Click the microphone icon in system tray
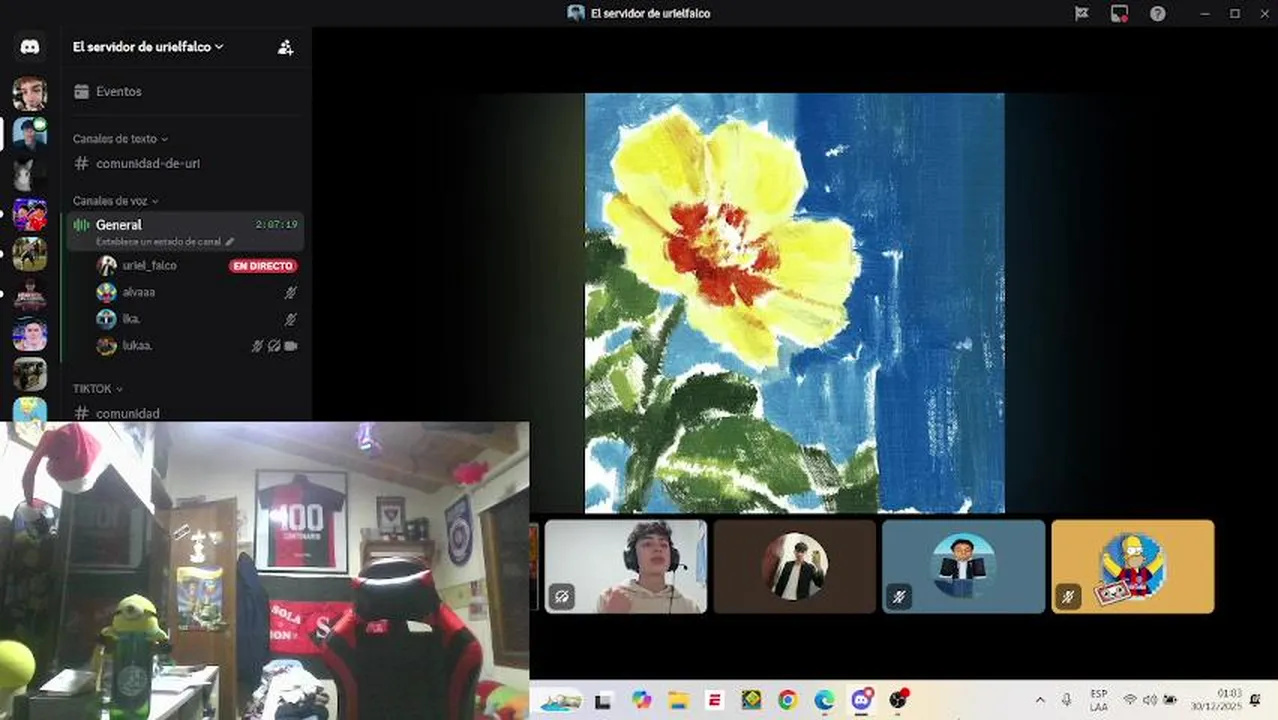The height and width of the screenshot is (720, 1278). (x=1066, y=700)
